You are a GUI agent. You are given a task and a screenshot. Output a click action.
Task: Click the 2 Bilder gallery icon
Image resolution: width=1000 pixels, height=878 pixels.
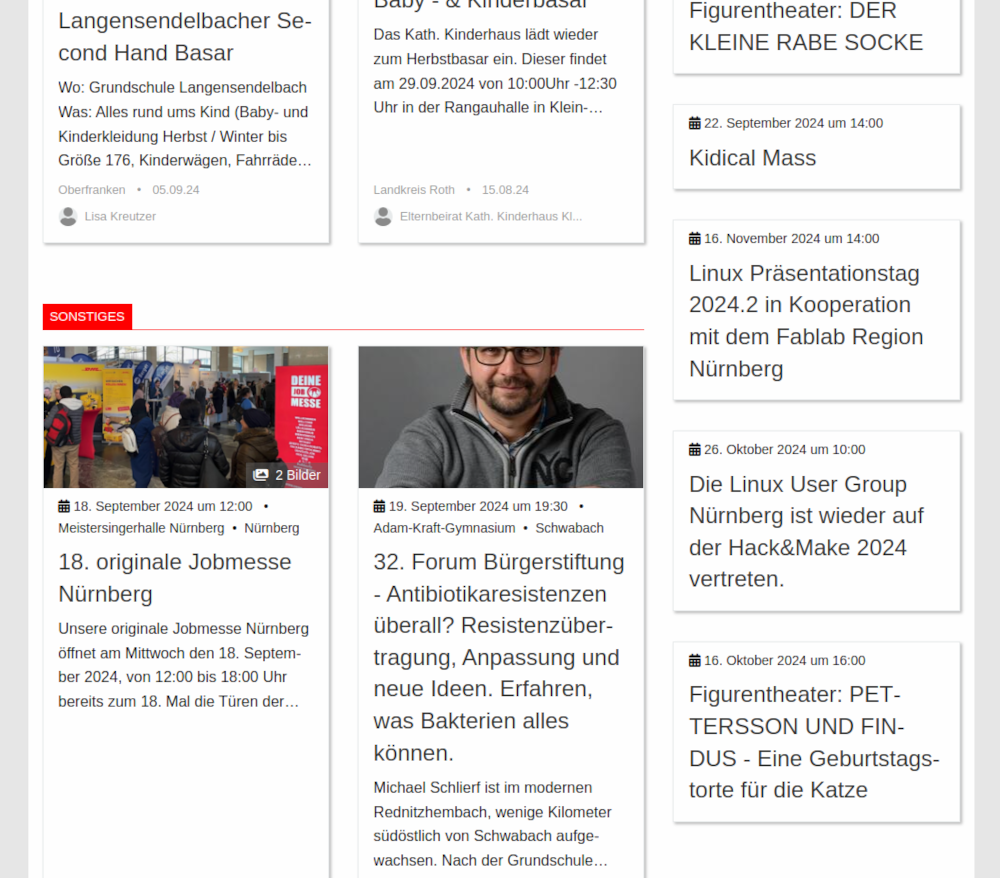(x=260, y=475)
